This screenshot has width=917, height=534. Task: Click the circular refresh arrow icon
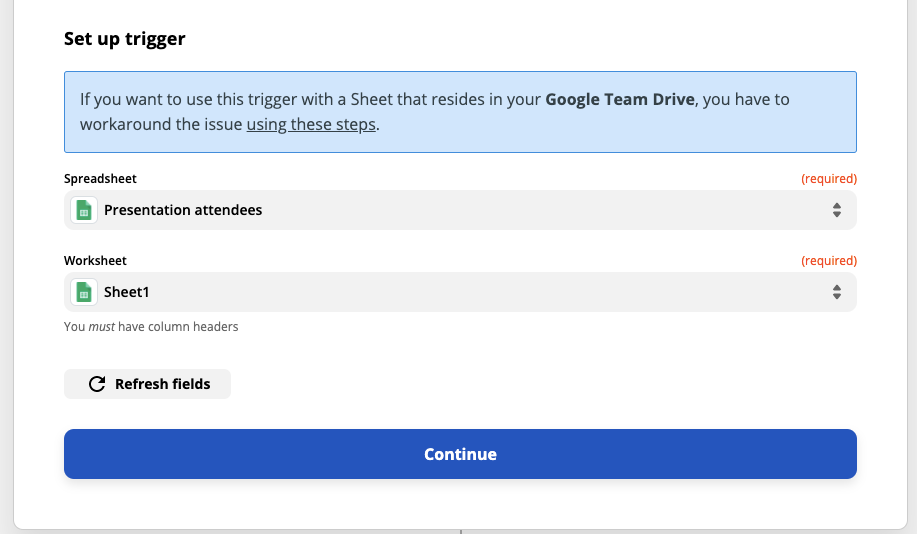(97, 384)
